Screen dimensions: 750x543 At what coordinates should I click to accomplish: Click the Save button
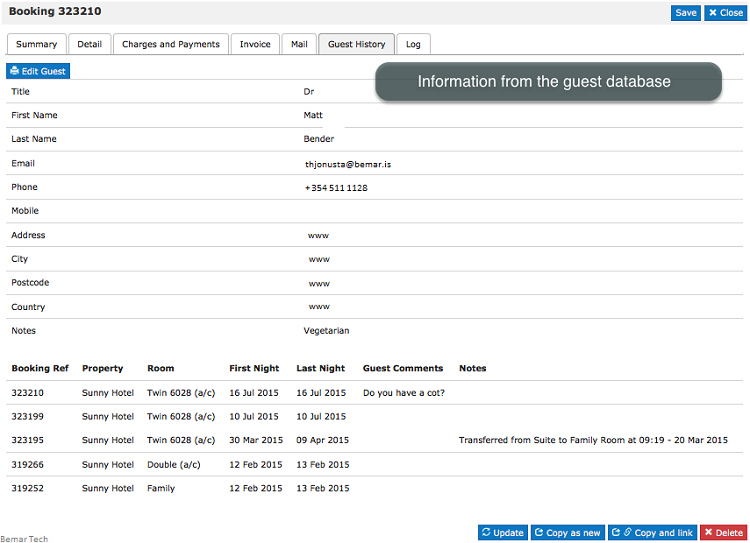(685, 13)
